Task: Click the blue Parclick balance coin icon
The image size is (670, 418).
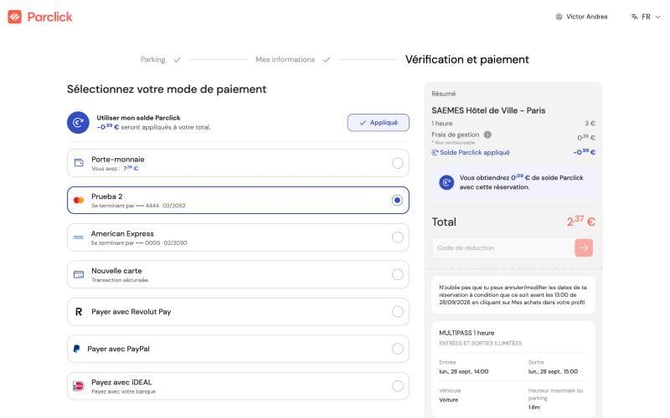Action: pos(78,123)
